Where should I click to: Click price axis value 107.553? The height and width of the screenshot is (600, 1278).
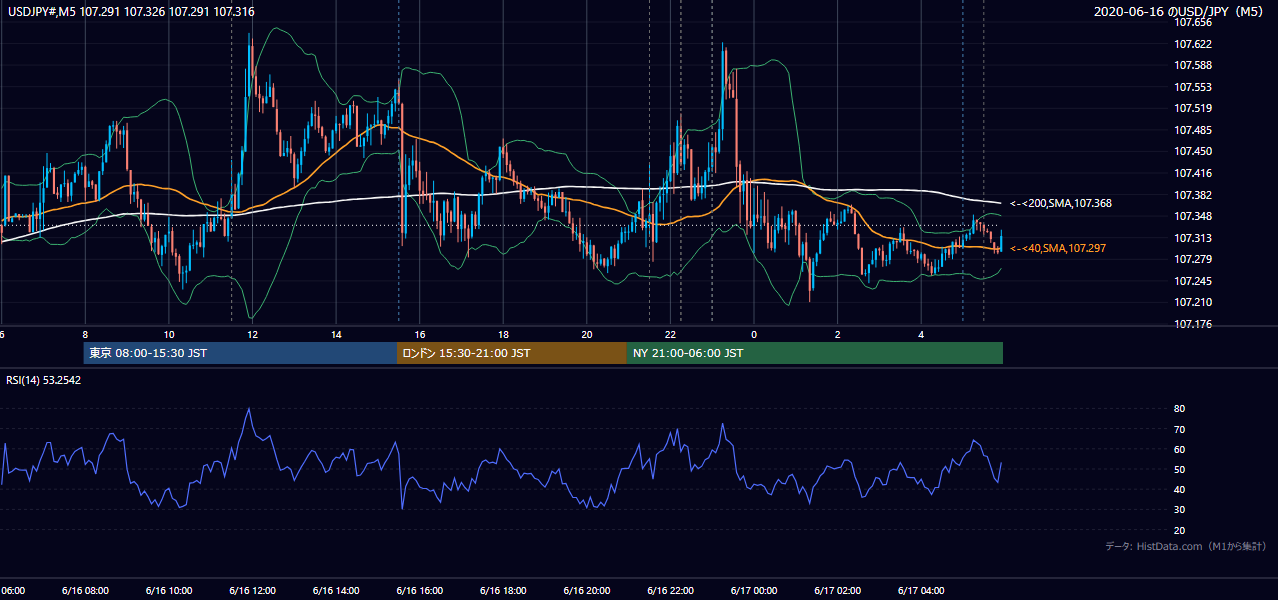(x=1192, y=87)
